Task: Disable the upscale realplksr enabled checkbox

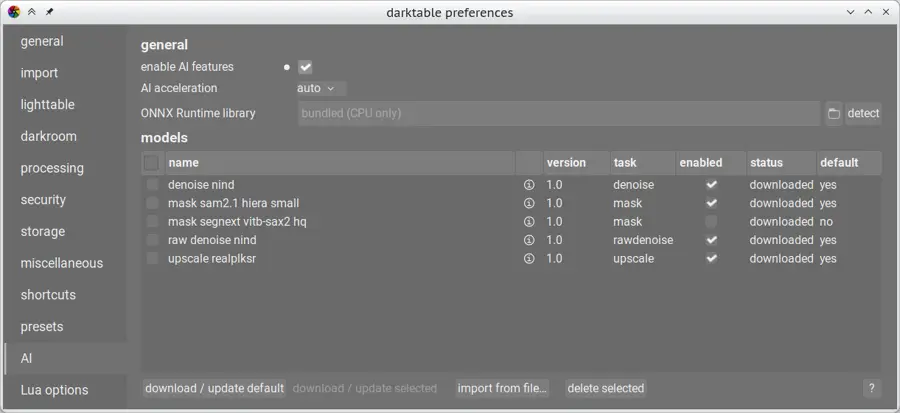Action: (711, 259)
